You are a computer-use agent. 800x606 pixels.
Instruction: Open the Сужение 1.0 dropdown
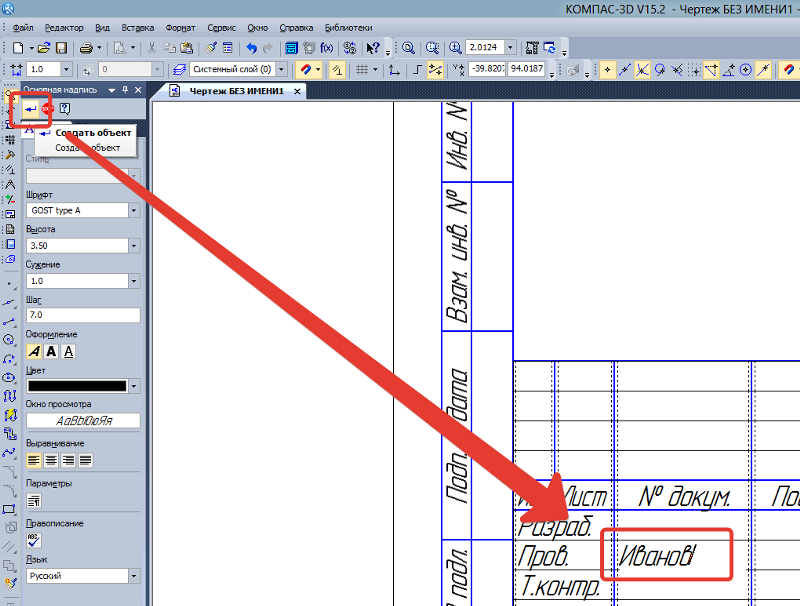(x=134, y=281)
